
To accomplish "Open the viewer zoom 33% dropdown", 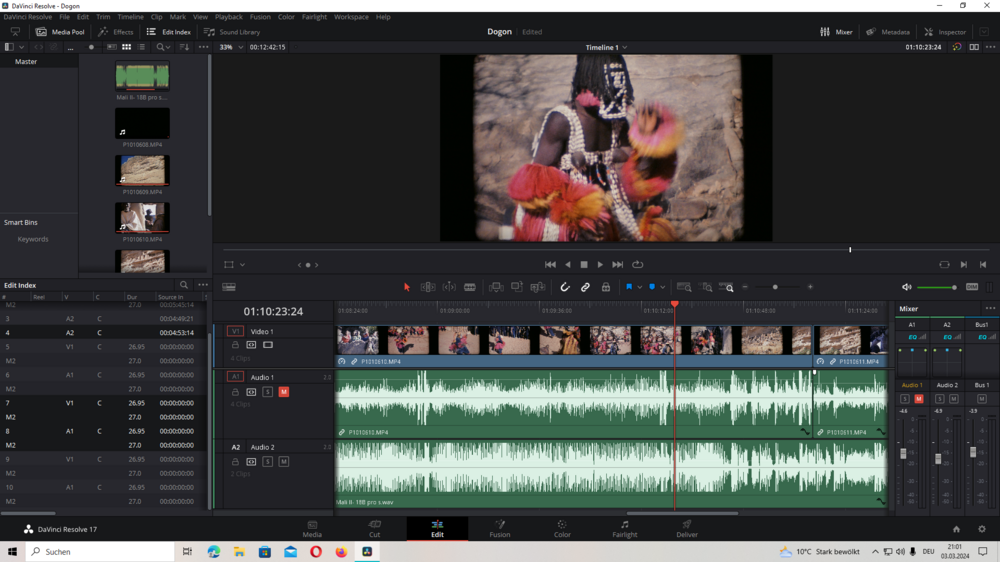I will tap(231, 47).
